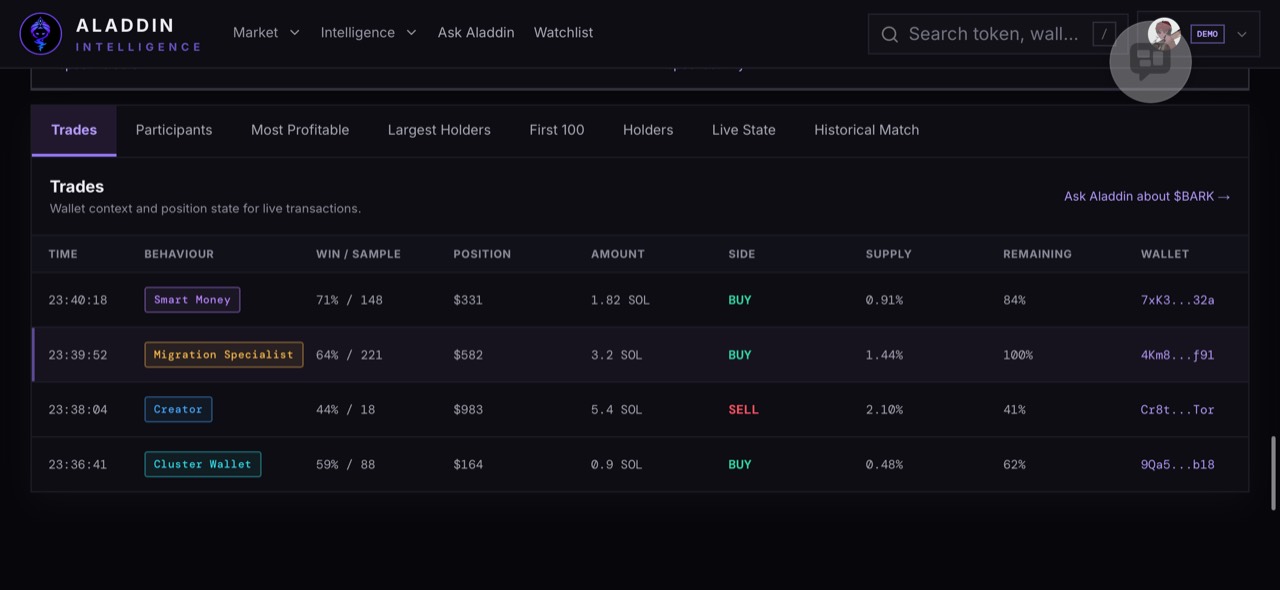Screen dimensions: 1280x590
Task: Focus the Search token, wallet input field
Action: coord(993,34)
